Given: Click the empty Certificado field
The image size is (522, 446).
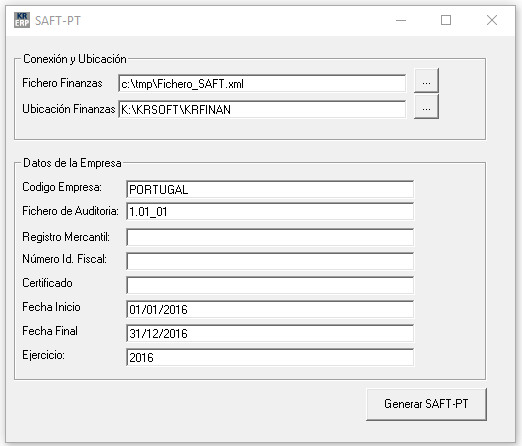Looking at the screenshot, I should (x=270, y=285).
